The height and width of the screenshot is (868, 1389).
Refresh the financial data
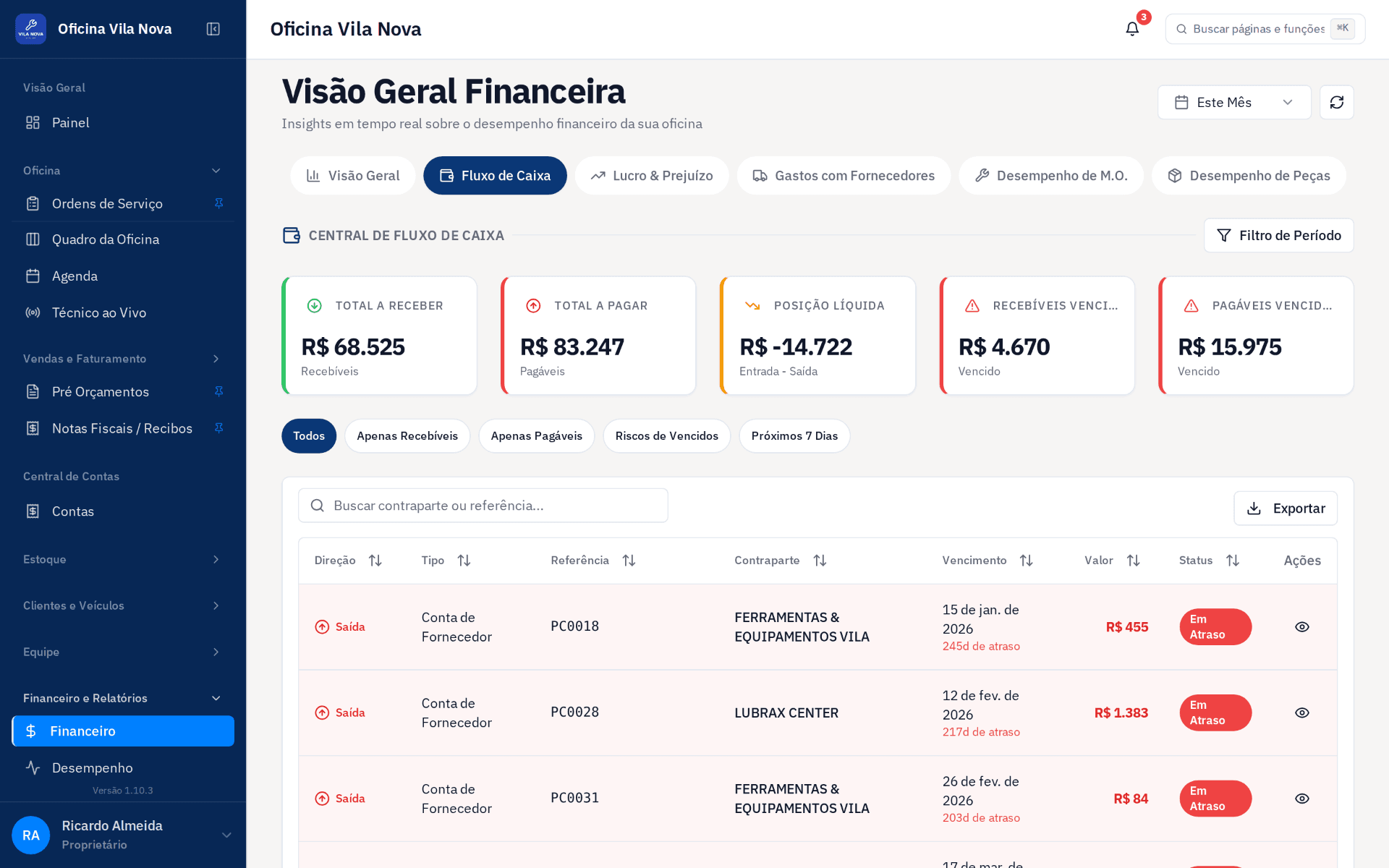click(x=1336, y=102)
